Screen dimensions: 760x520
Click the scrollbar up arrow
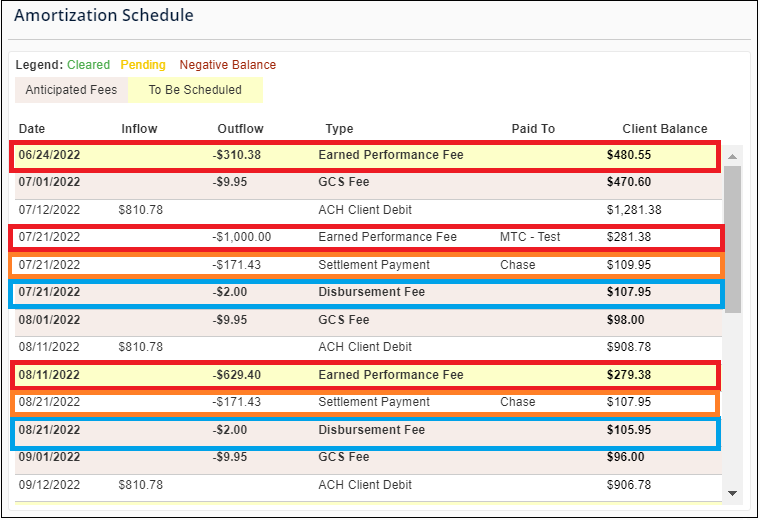(732, 157)
